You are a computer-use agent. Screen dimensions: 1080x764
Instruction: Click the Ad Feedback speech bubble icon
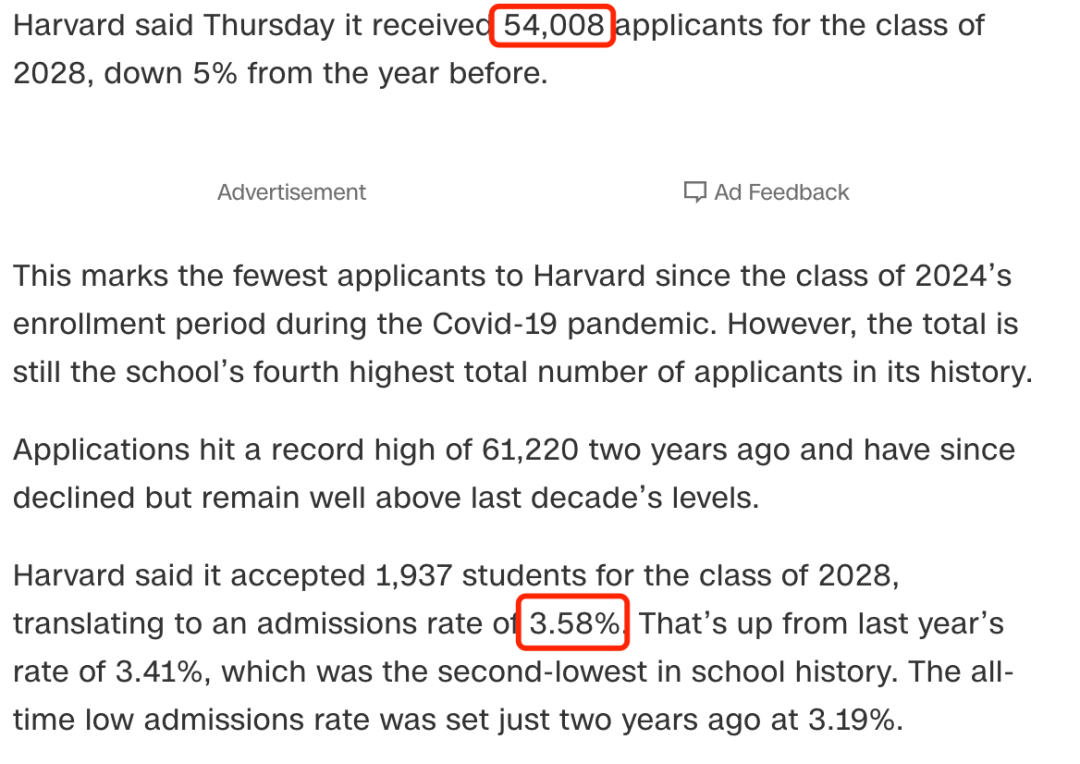(x=694, y=192)
